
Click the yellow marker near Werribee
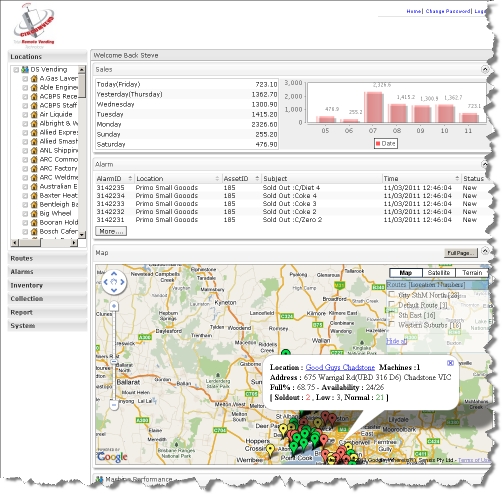[270, 450]
